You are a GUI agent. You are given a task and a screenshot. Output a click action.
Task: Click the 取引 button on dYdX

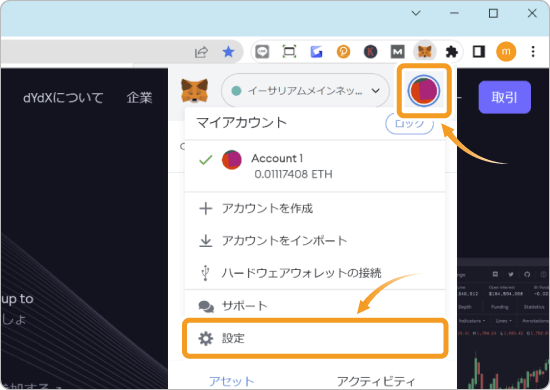(504, 97)
